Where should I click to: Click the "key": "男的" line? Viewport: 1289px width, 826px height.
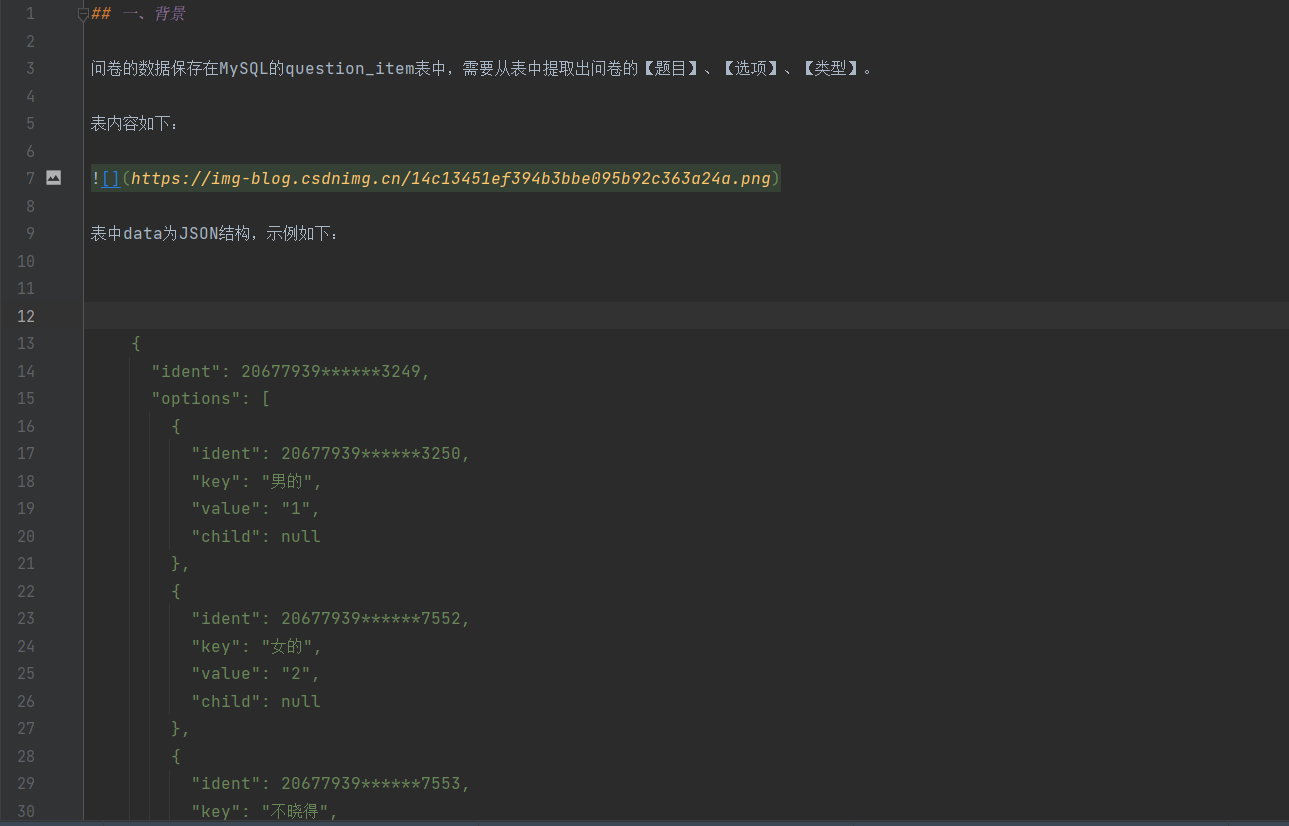pos(256,481)
